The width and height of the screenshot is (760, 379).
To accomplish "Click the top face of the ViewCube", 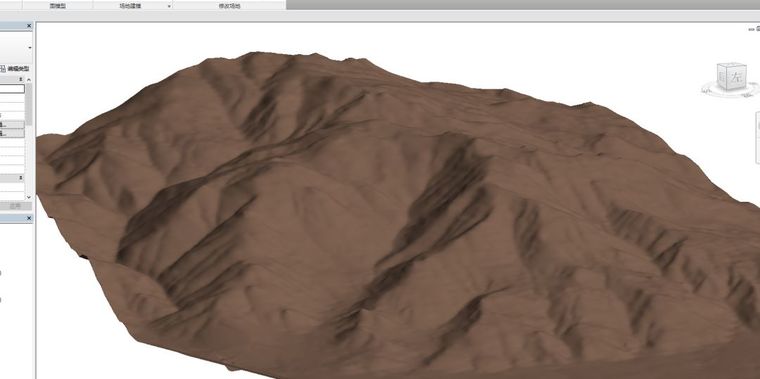I will coord(732,65).
